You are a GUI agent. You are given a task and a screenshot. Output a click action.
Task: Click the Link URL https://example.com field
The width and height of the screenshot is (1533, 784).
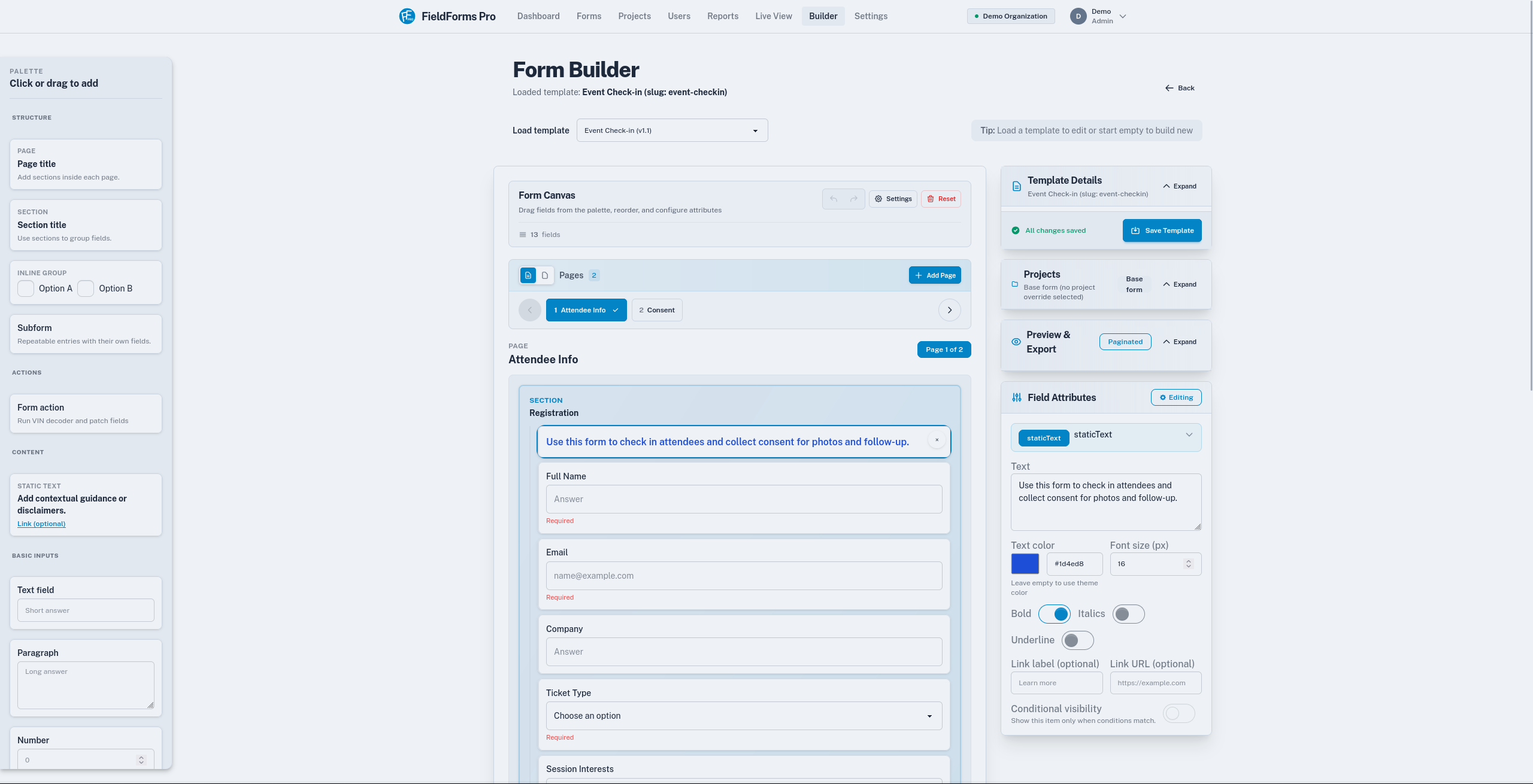(1156, 683)
